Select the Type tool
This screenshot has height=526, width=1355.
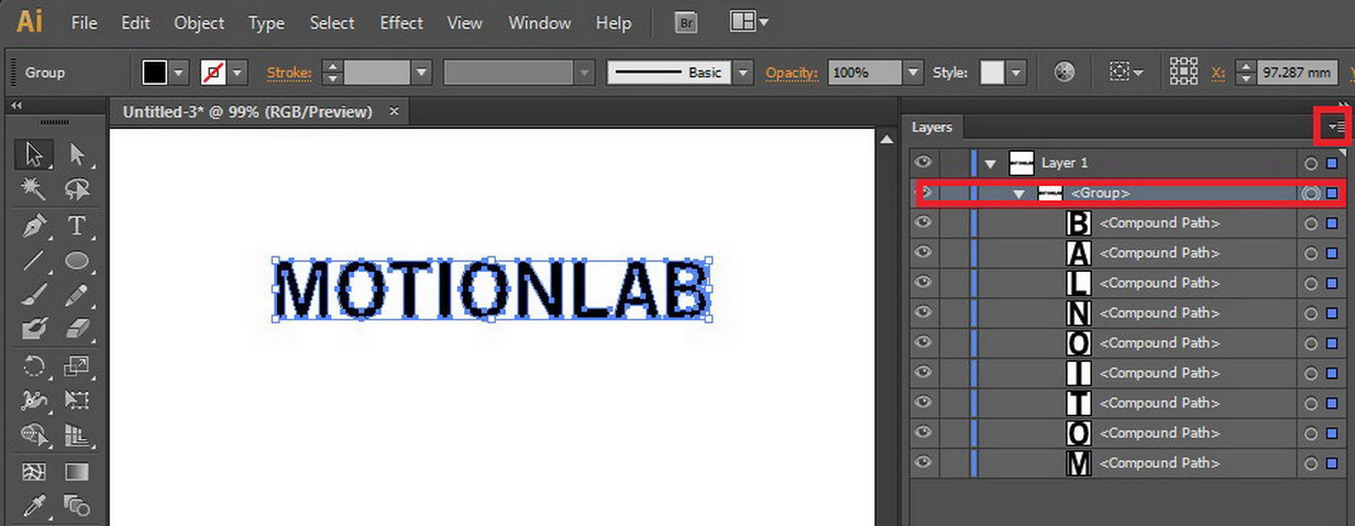[x=77, y=226]
